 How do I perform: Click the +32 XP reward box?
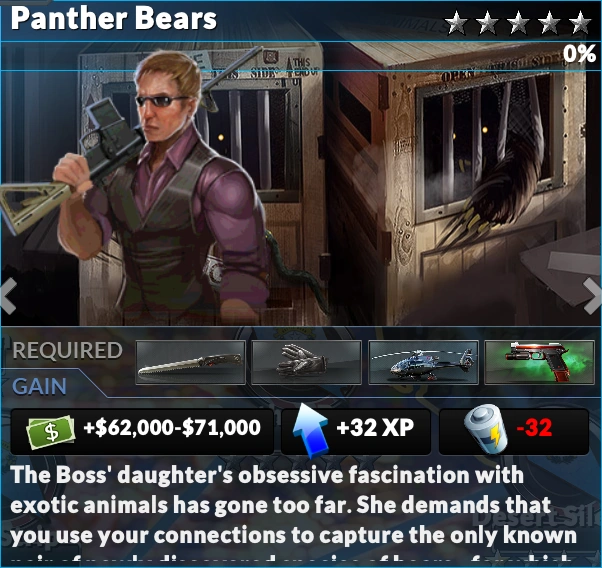coord(356,432)
